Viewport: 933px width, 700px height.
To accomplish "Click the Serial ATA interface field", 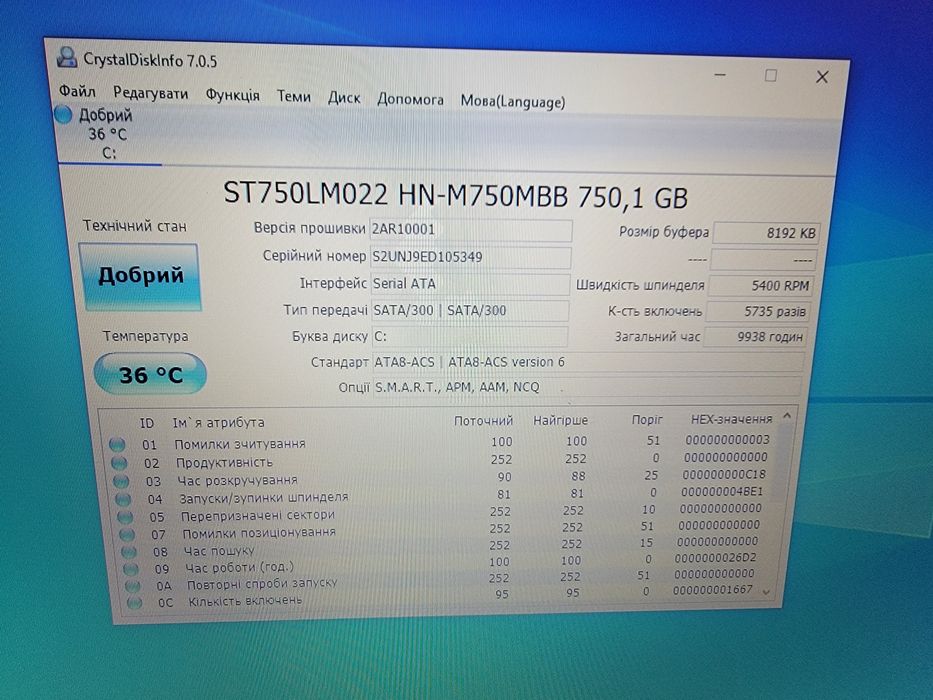I will [470, 284].
